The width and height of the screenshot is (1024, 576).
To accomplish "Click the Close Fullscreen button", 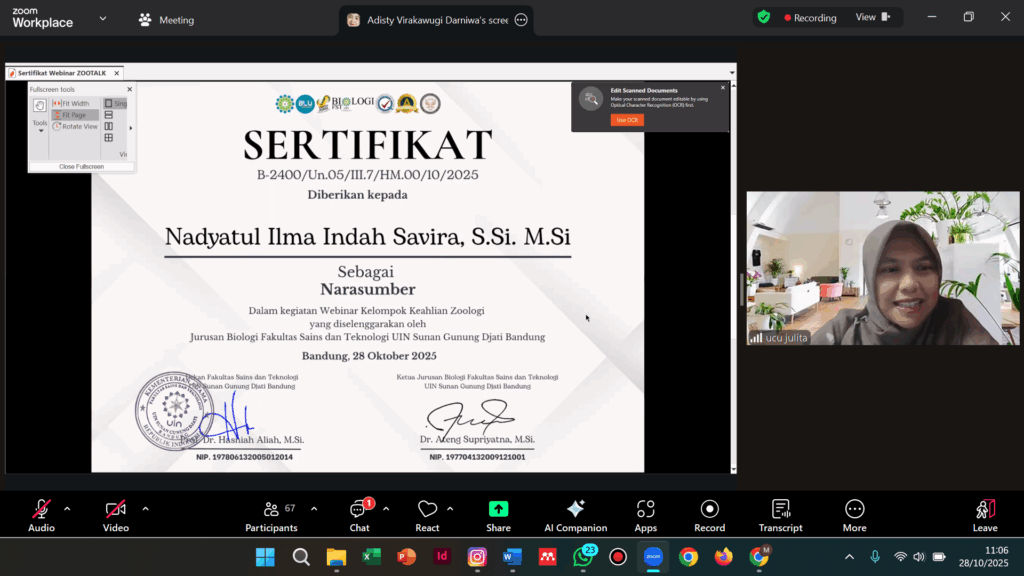I will point(81,166).
